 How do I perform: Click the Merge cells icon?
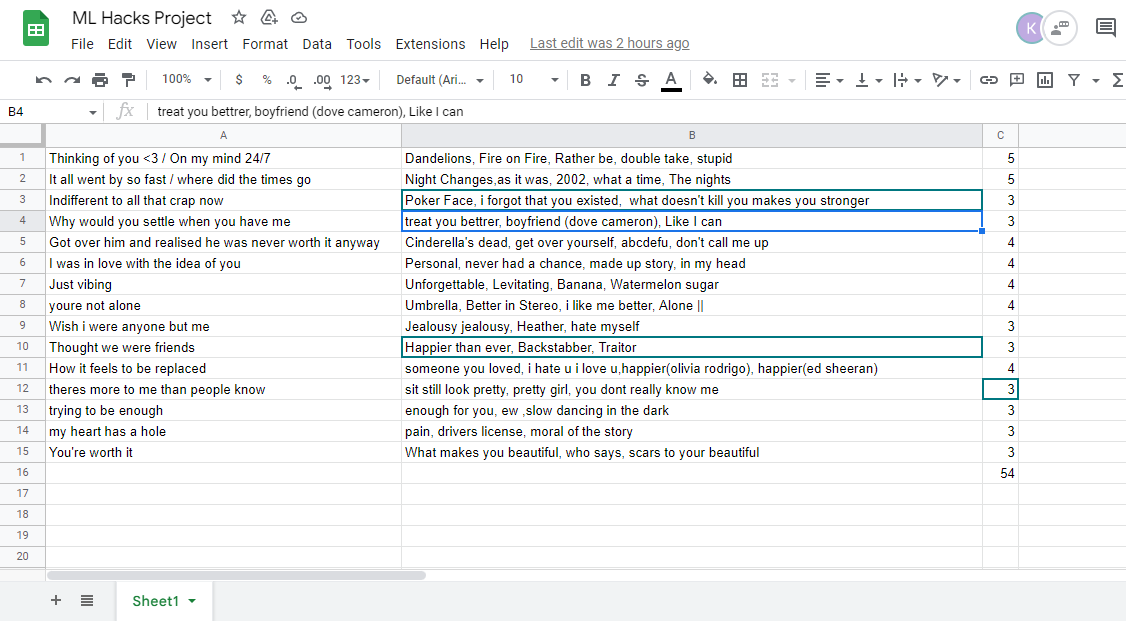click(770, 80)
